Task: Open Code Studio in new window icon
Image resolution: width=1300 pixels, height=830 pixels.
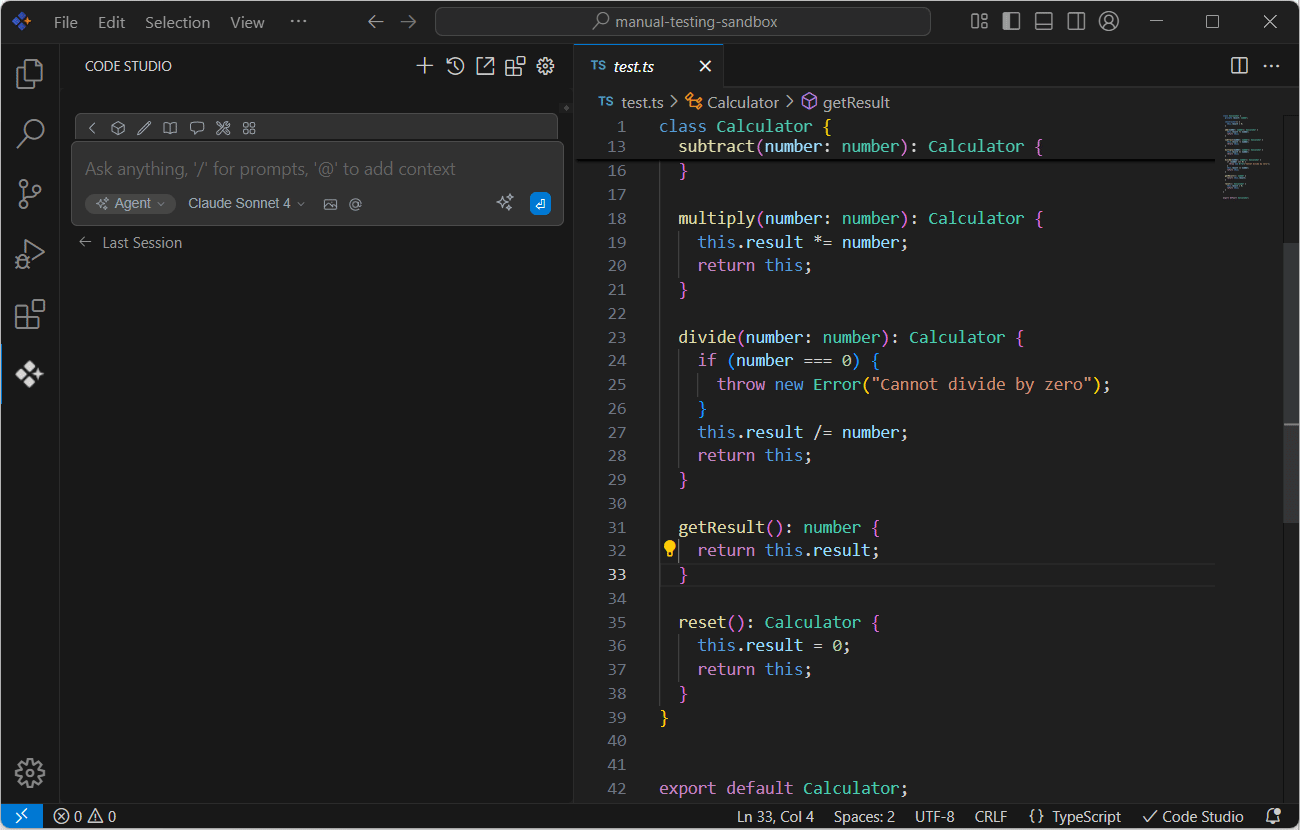Action: [485, 66]
